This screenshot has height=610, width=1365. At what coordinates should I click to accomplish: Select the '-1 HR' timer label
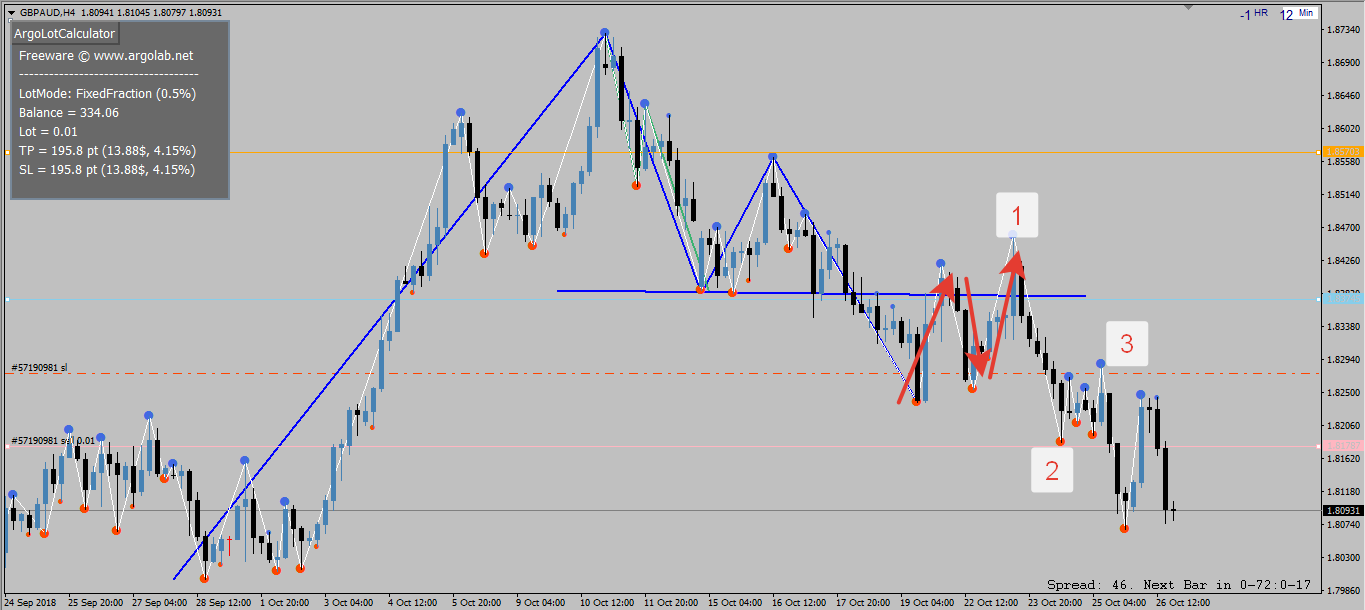point(1254,14)
